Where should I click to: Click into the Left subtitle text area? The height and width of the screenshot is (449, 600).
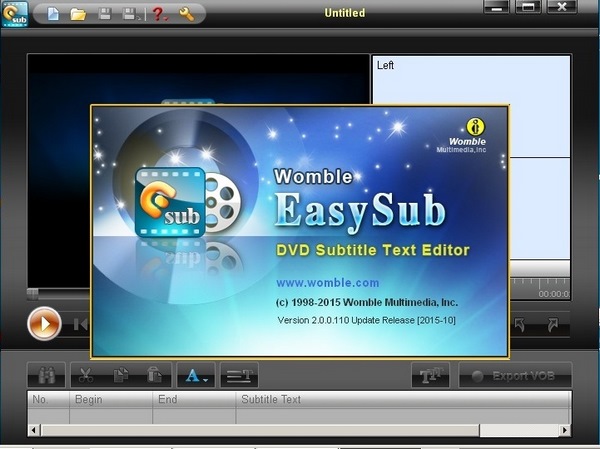point(471,106)
